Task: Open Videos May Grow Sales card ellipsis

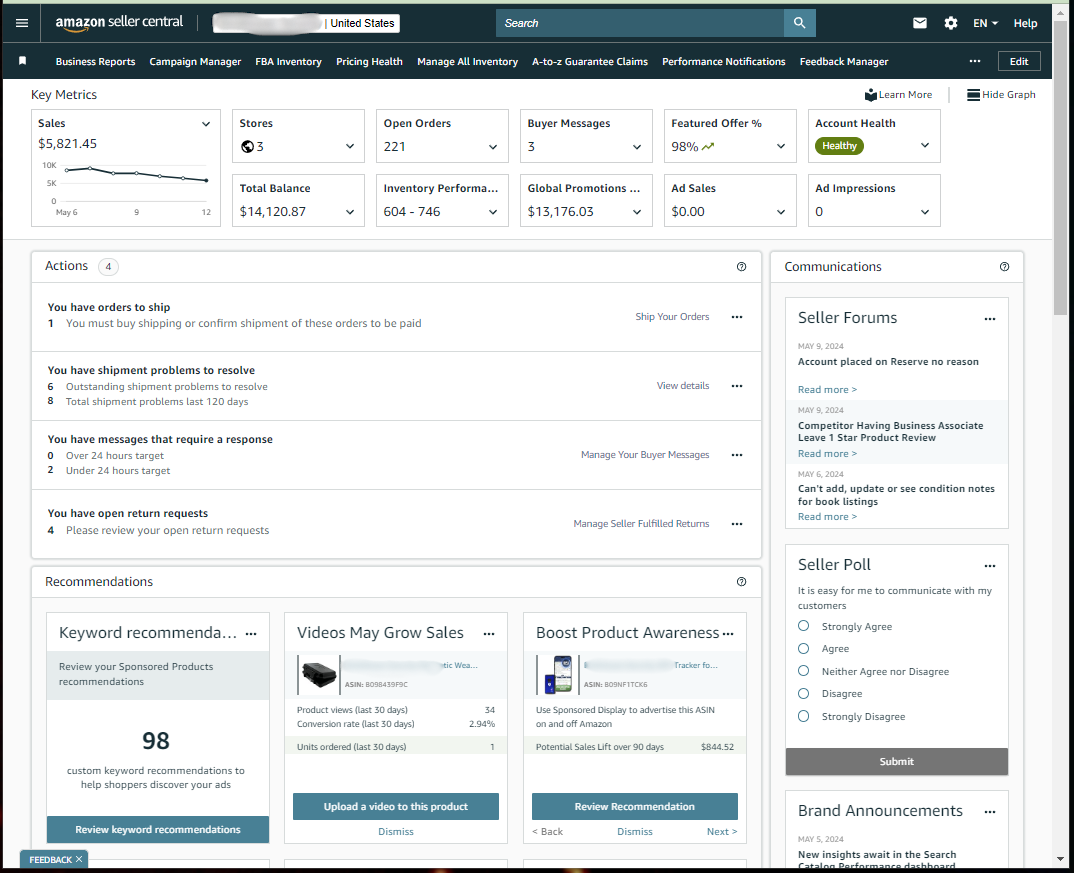Action: [x=489, y=634]
